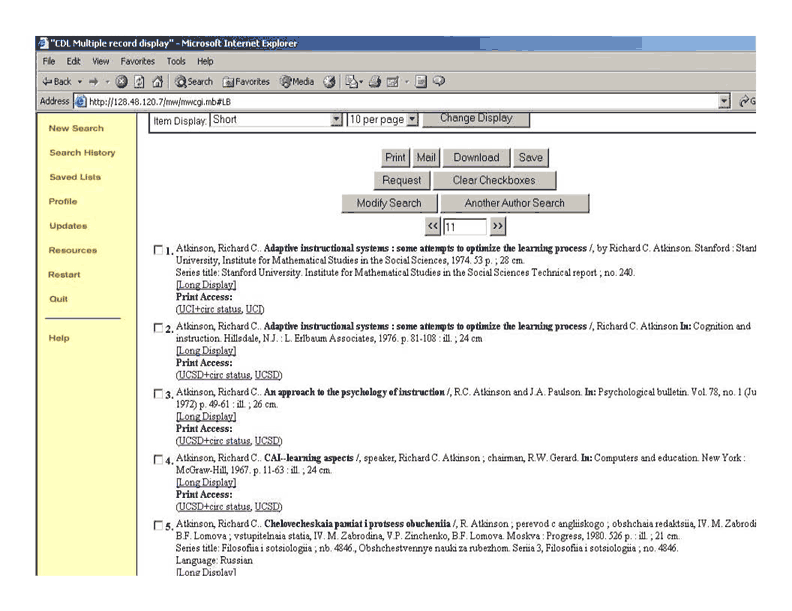
Task: Open UCSD link under CAI--learning aspects record
Action: point(267,506)
